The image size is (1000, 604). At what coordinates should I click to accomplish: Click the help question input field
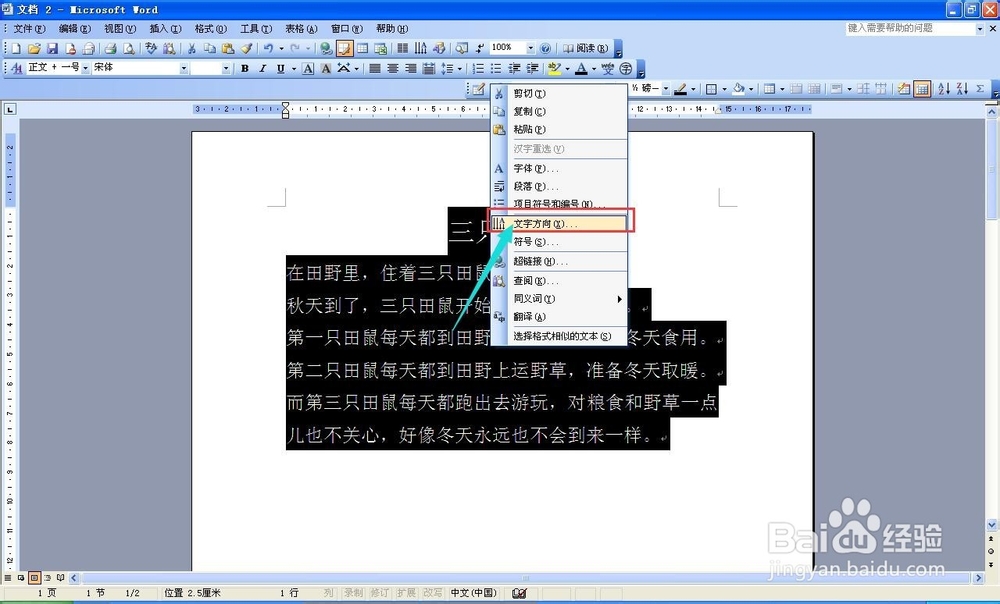tap(910, 28)
